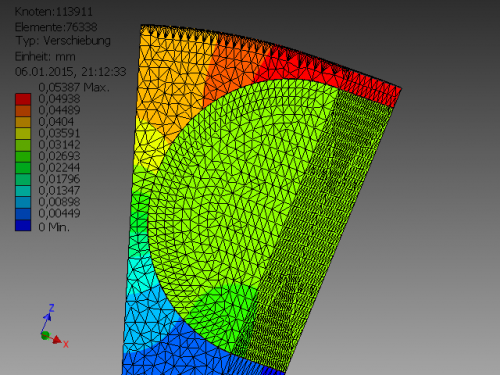Select the legend swatch next to 0,04489
Viewport: 500px width, 375px height.
(x=23, y=110)
